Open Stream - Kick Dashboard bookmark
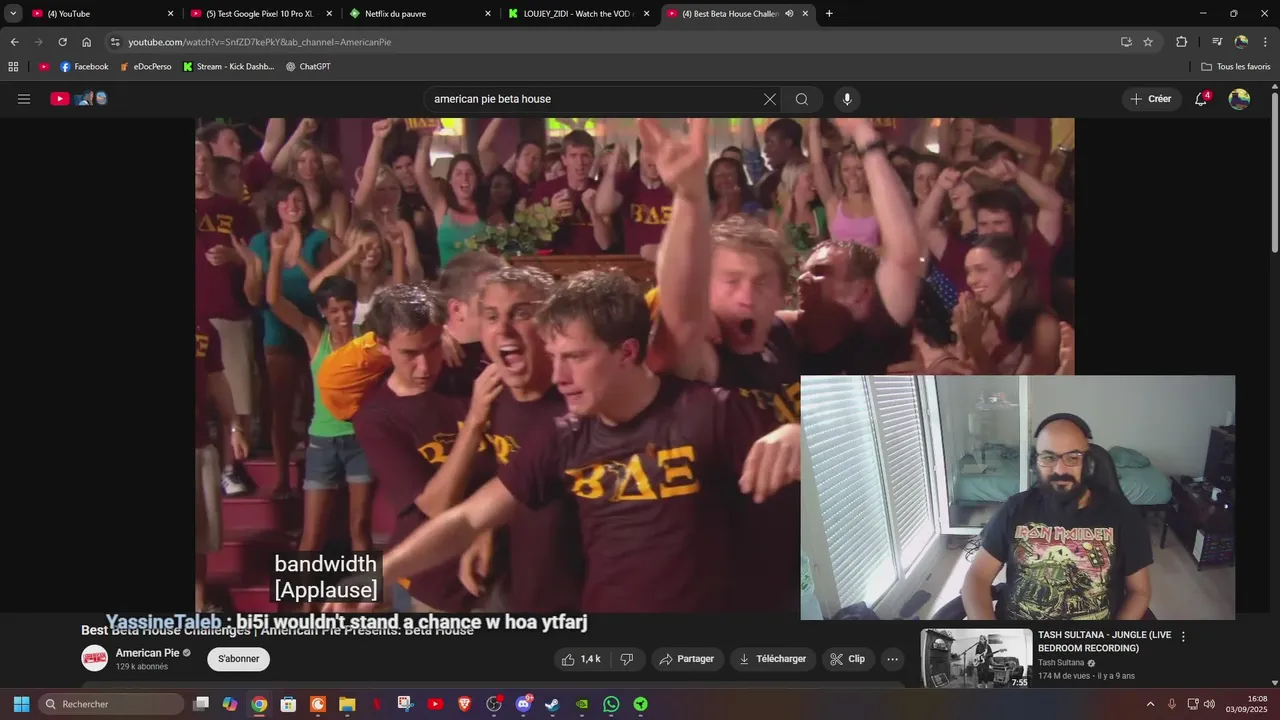 click(x=228, y=67)
